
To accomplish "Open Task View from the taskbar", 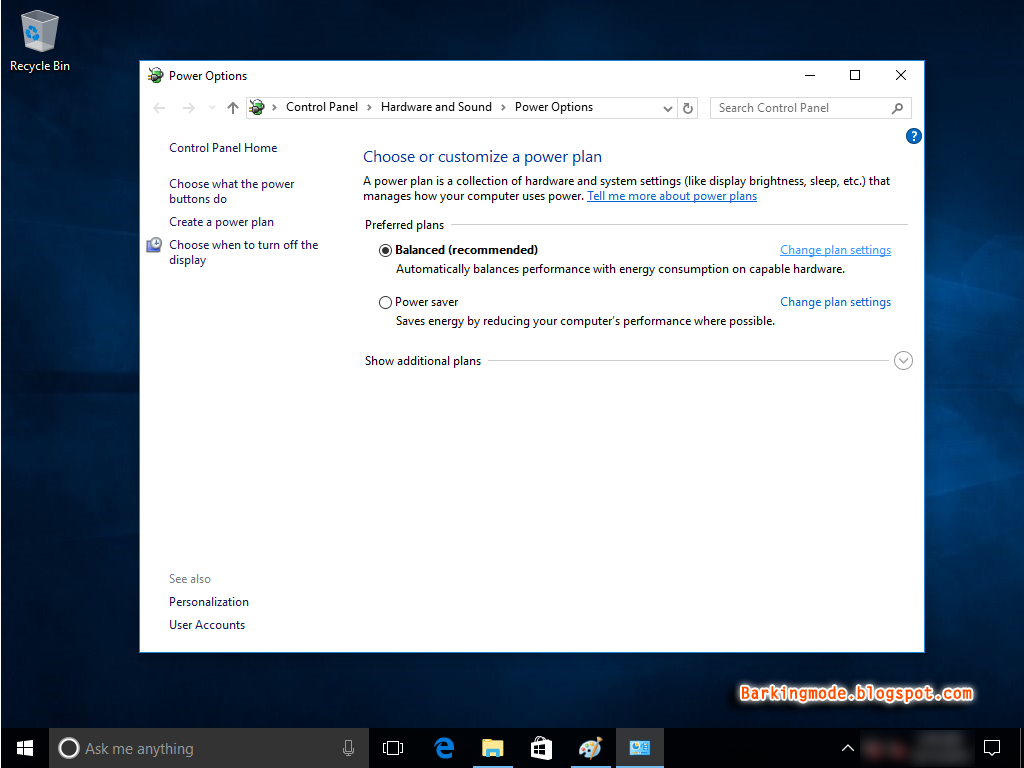I will tap(393, 748).
